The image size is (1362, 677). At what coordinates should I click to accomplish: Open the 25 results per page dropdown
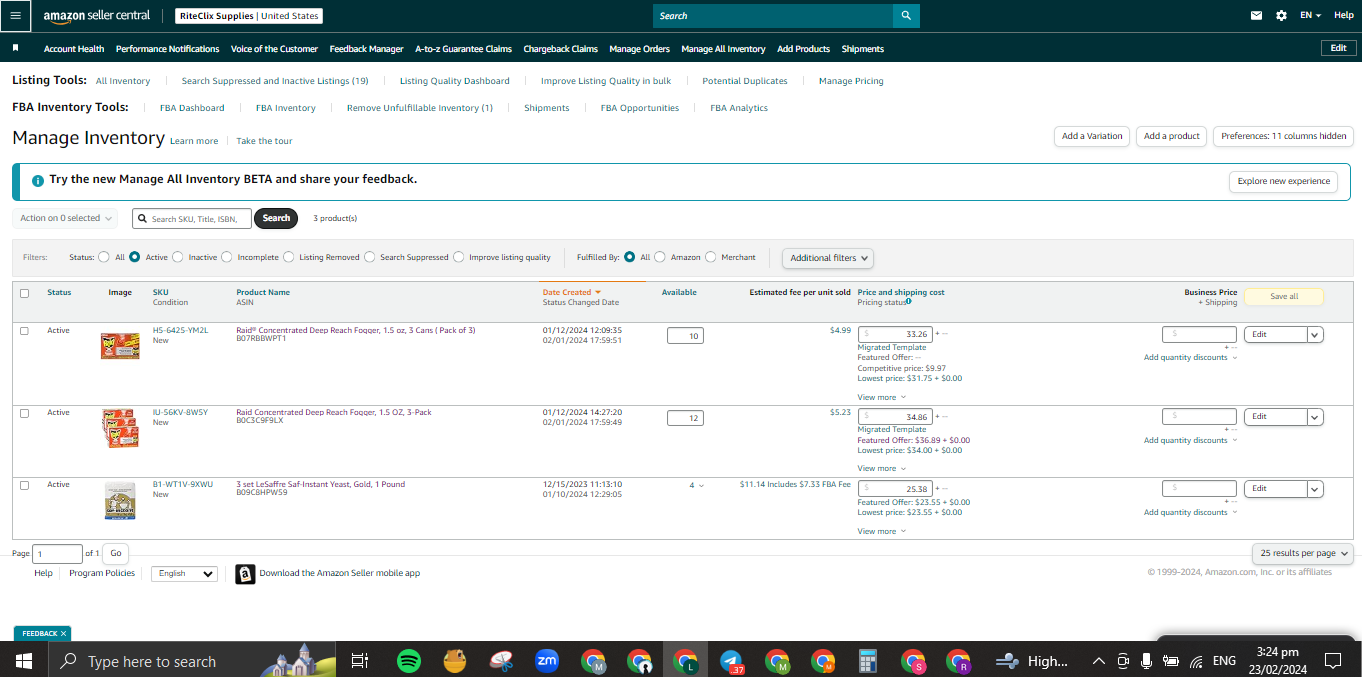[x=1304, y=553]
